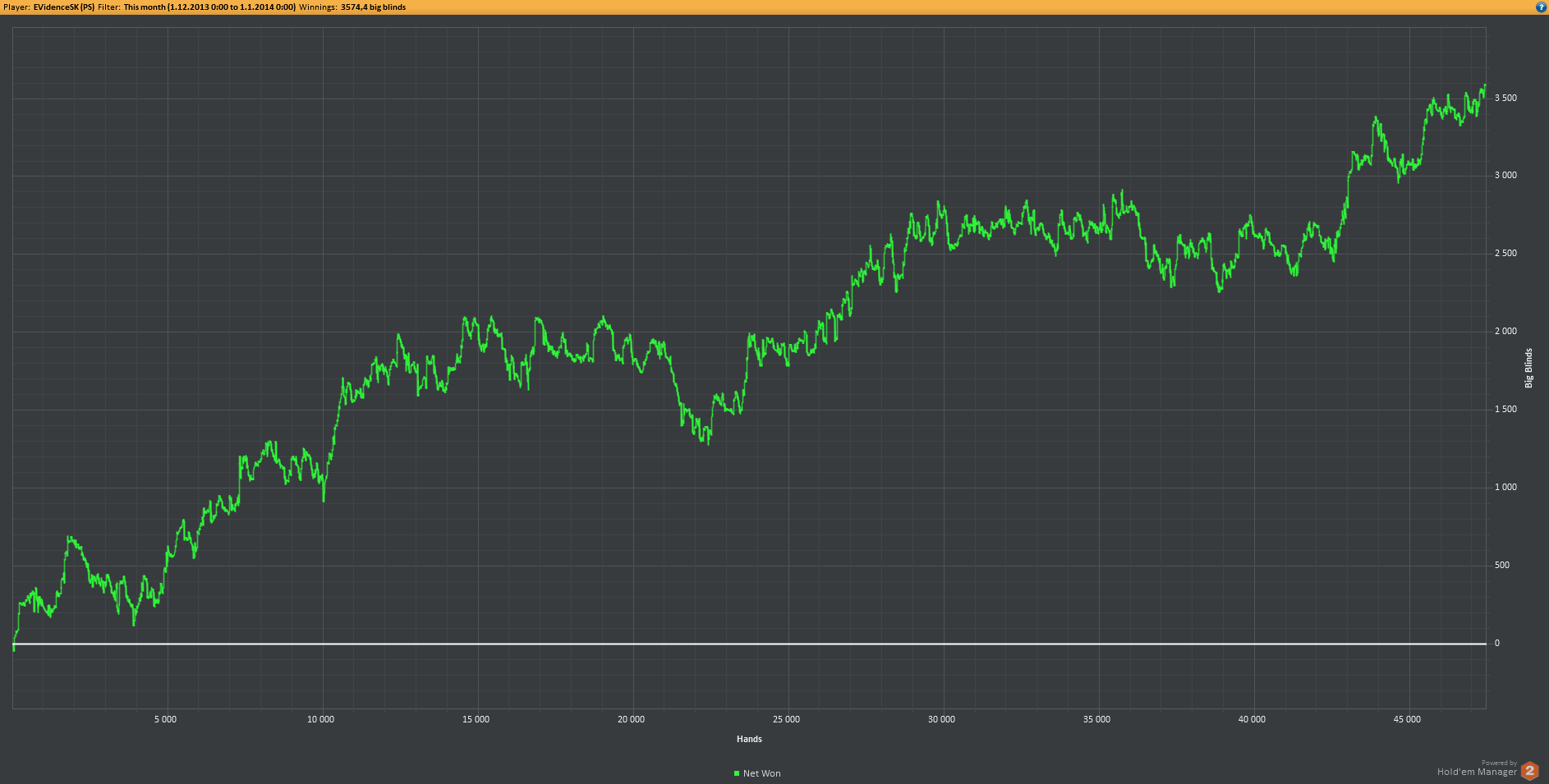Click the green Net Won legend square
The image size is (1549, 784).
pos(737,773)
